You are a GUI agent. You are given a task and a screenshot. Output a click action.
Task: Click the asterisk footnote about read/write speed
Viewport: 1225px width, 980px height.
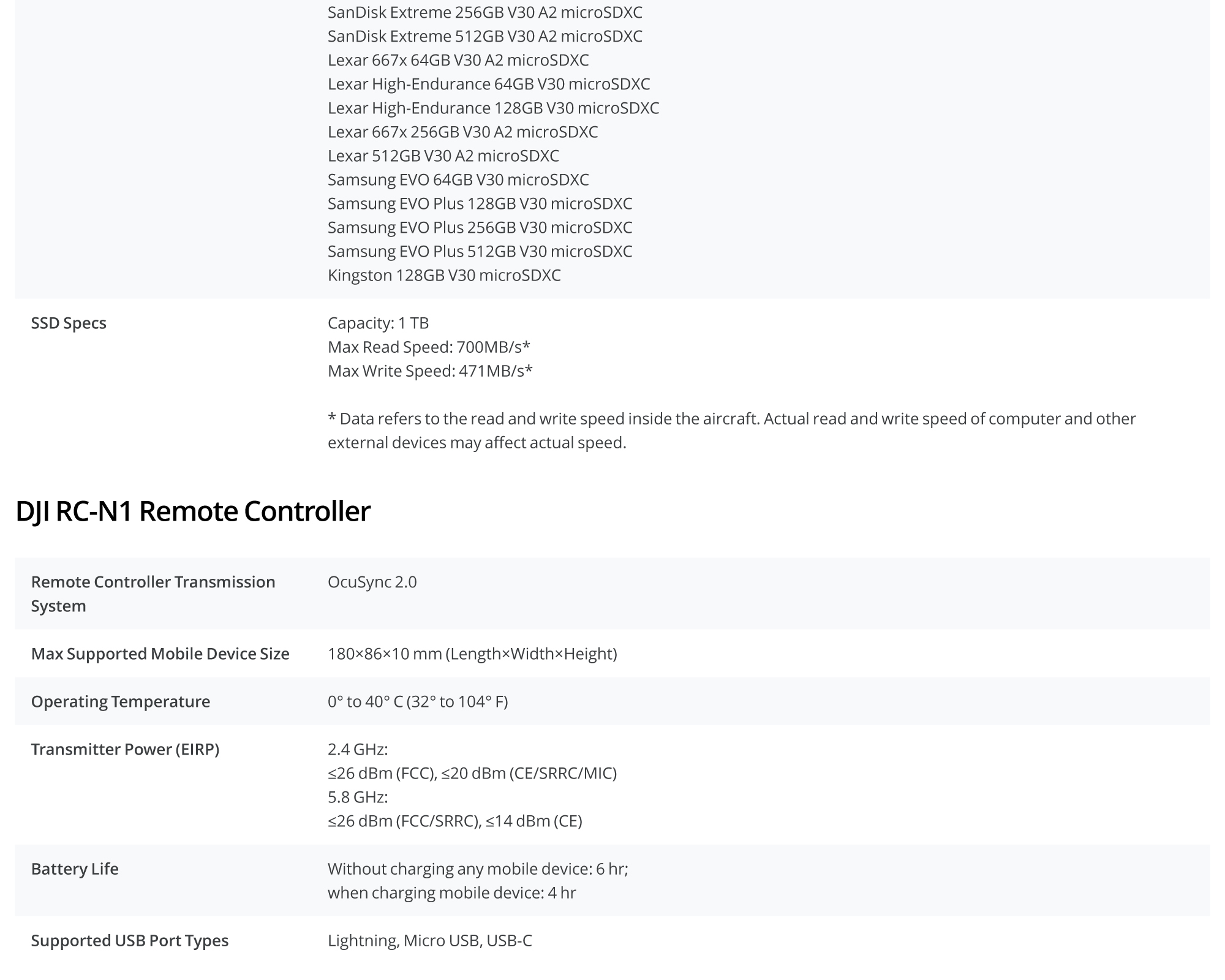pos(731,431)
